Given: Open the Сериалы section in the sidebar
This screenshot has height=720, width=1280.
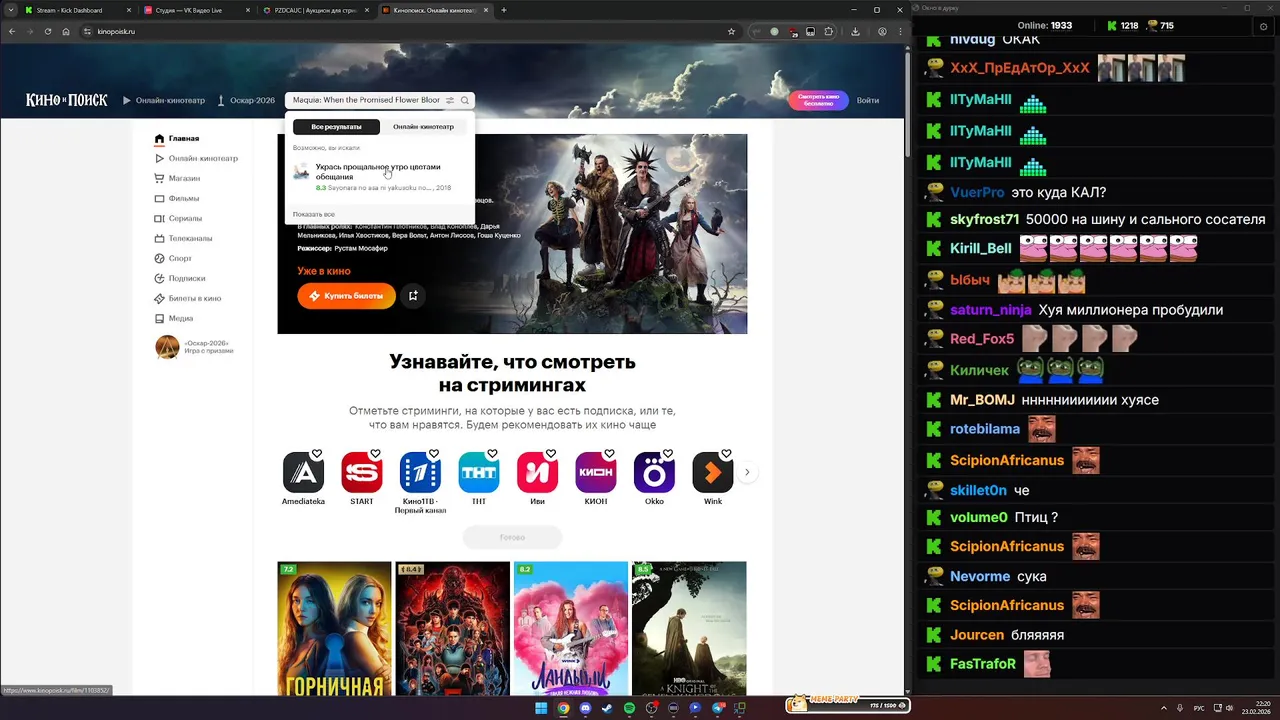Looking at the screenshot, I should point(178,218).
